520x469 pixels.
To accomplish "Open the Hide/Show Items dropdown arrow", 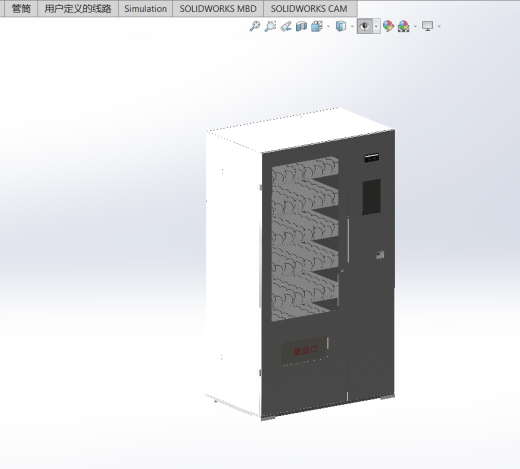I will pyautogui.click(x=376, y=26).
